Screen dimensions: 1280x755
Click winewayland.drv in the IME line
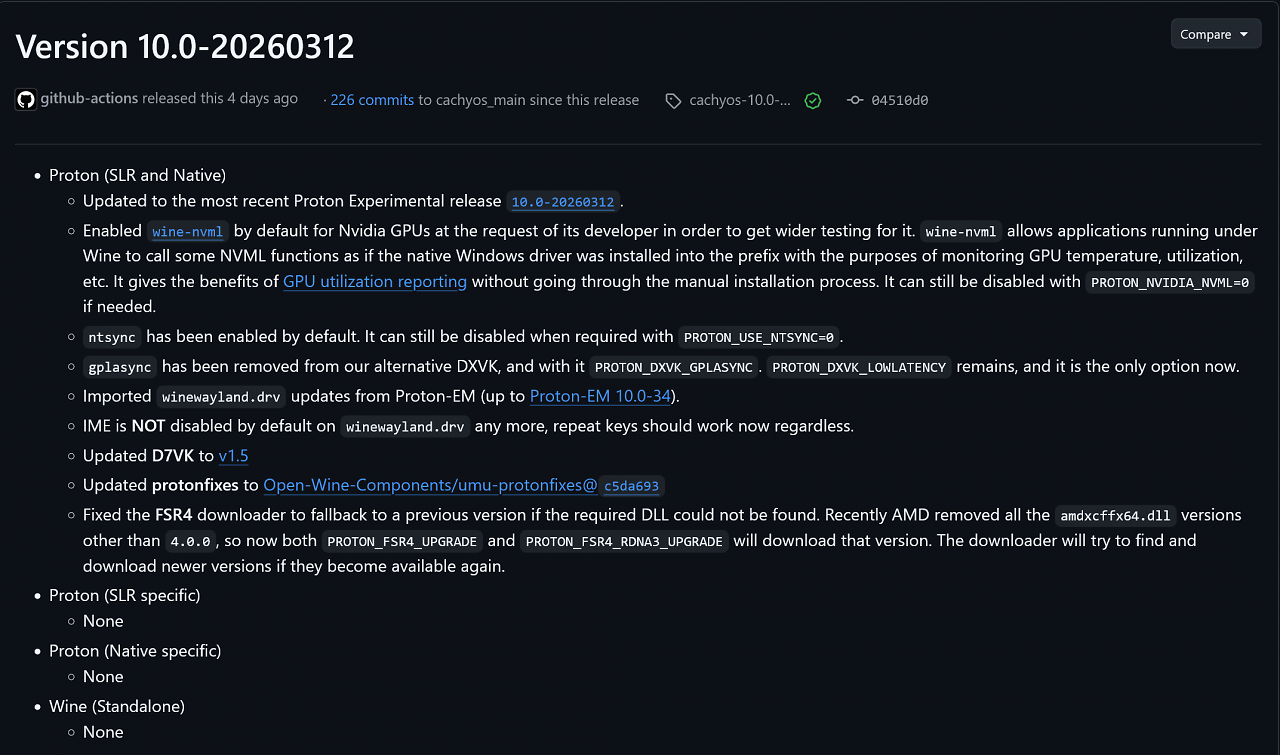405,427
